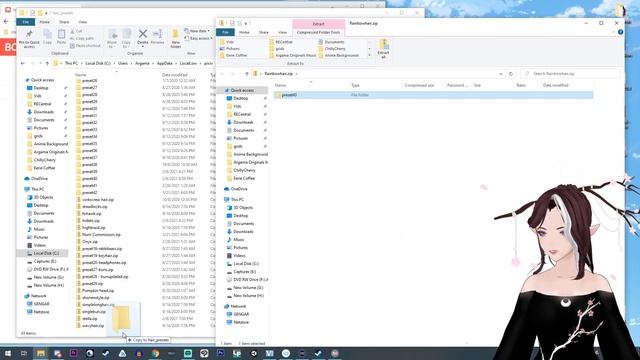This screenshot has width=640, height=360.
Task: Select 3D Objects in hair_presets navigation pane
Action: pyautogui.click(x=43, y=197)
